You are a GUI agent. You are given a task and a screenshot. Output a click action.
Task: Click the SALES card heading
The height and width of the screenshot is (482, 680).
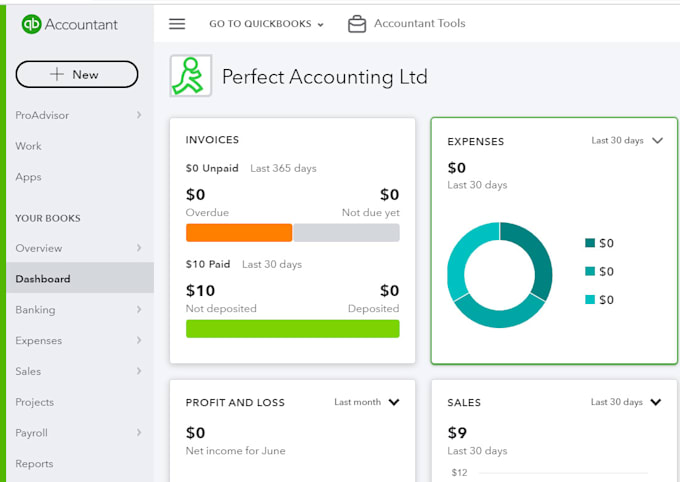click(x=464, y=403)
